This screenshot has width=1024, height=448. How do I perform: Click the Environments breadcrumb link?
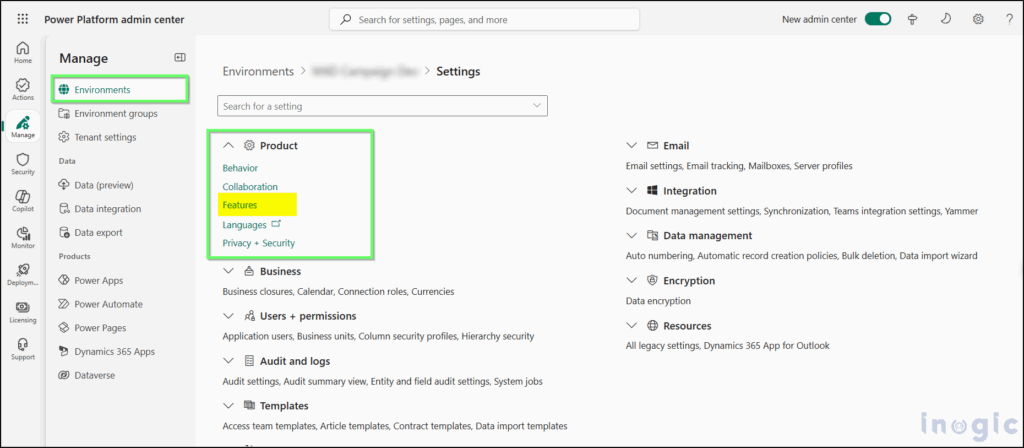[258, 71]
